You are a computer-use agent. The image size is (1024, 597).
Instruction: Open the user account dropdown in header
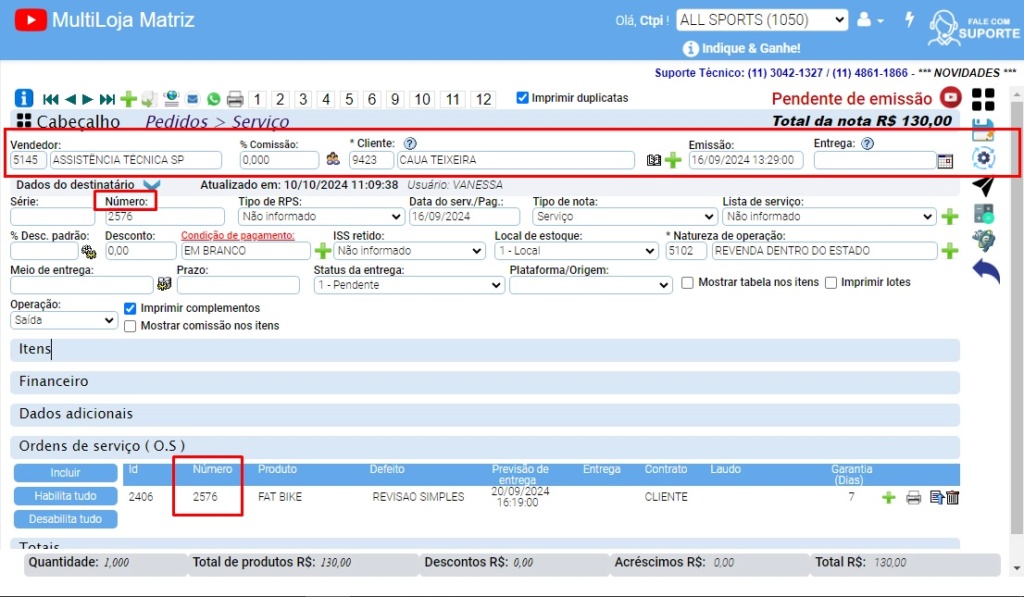[x=870, y=20]
